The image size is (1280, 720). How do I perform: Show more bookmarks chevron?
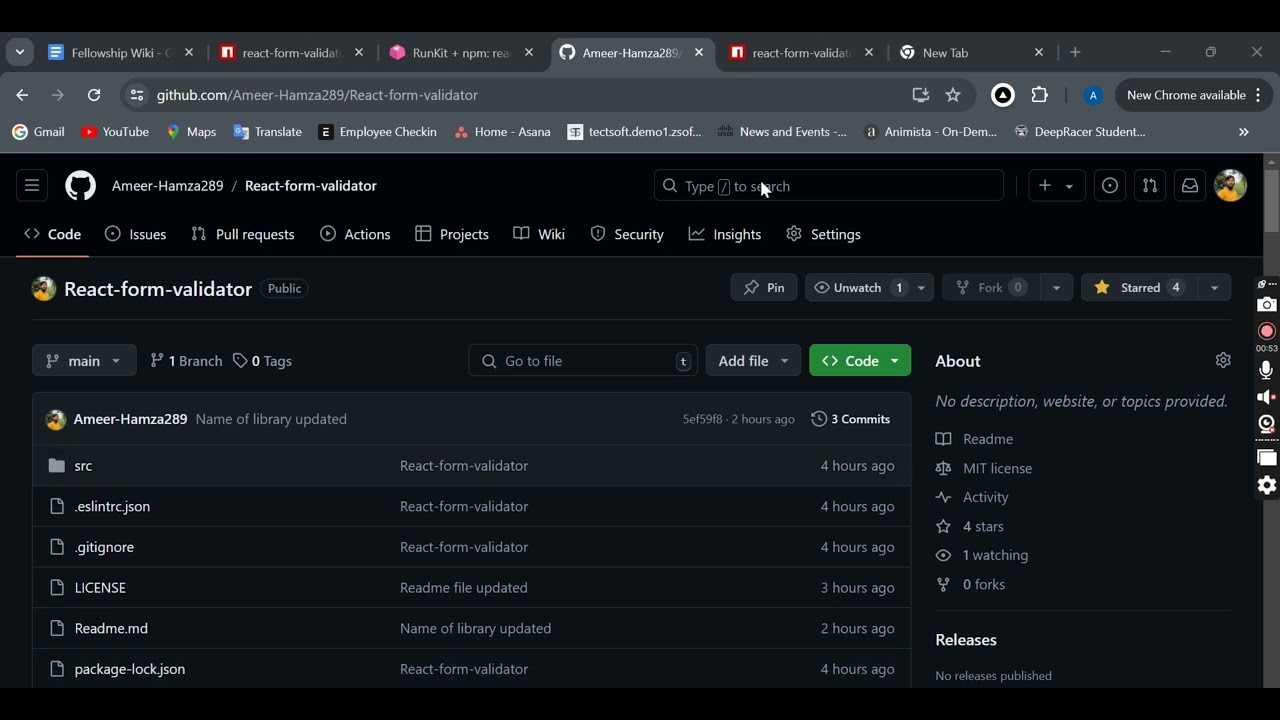pos(1244,132)
